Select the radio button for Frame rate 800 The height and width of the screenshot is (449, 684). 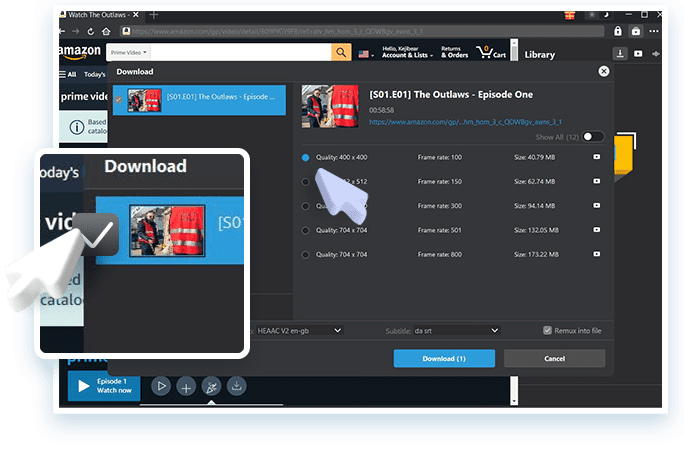(305, 254)
